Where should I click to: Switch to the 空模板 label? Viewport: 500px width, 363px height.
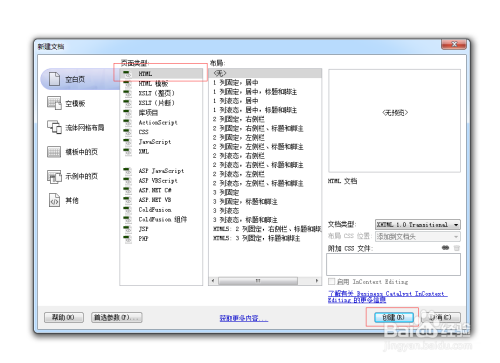[75, 104]
